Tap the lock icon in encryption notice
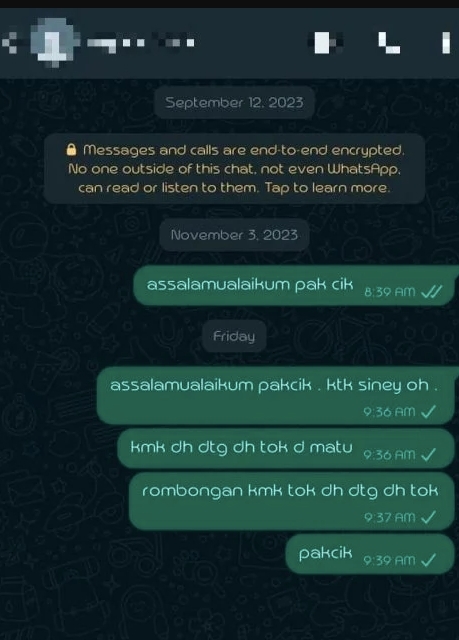Image resolution: width=459 pixels, height=640 pixels. tap(71, 149)
